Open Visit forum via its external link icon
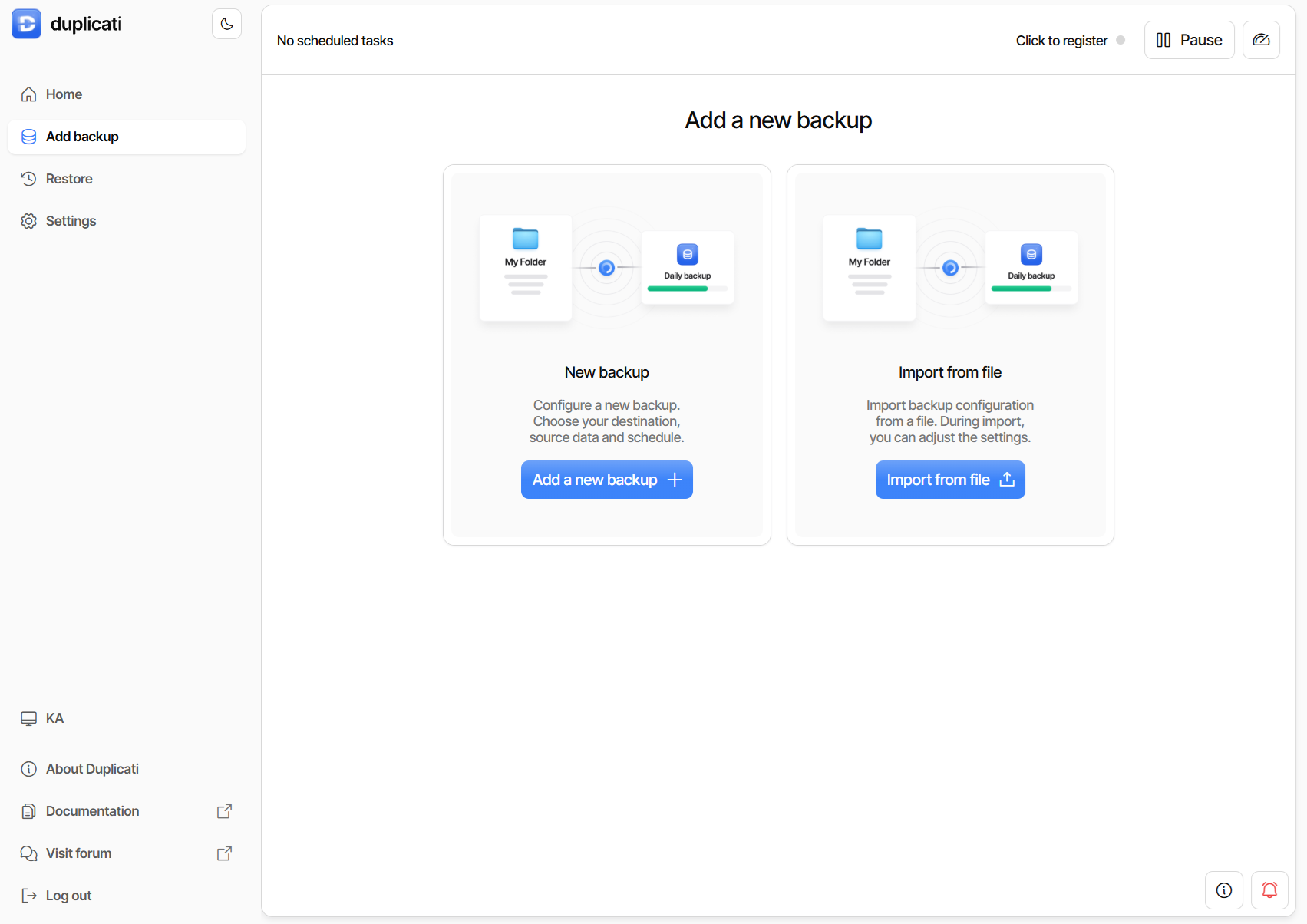The image size is (1307, 924). click(x=224, y=853)
